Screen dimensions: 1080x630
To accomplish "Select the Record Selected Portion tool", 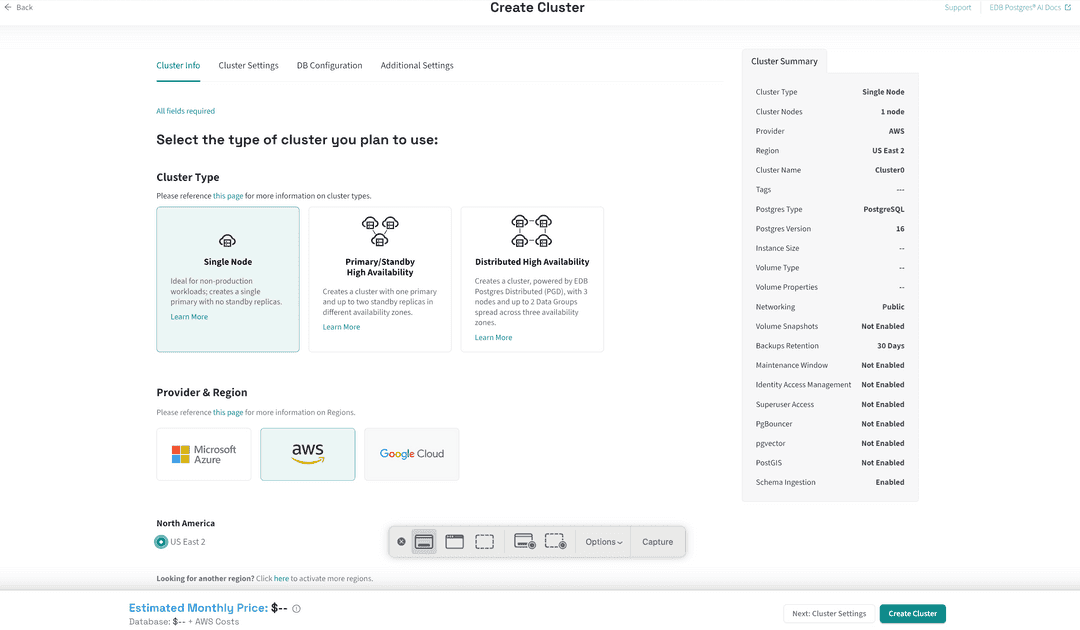I will click(x=556, y=541).
